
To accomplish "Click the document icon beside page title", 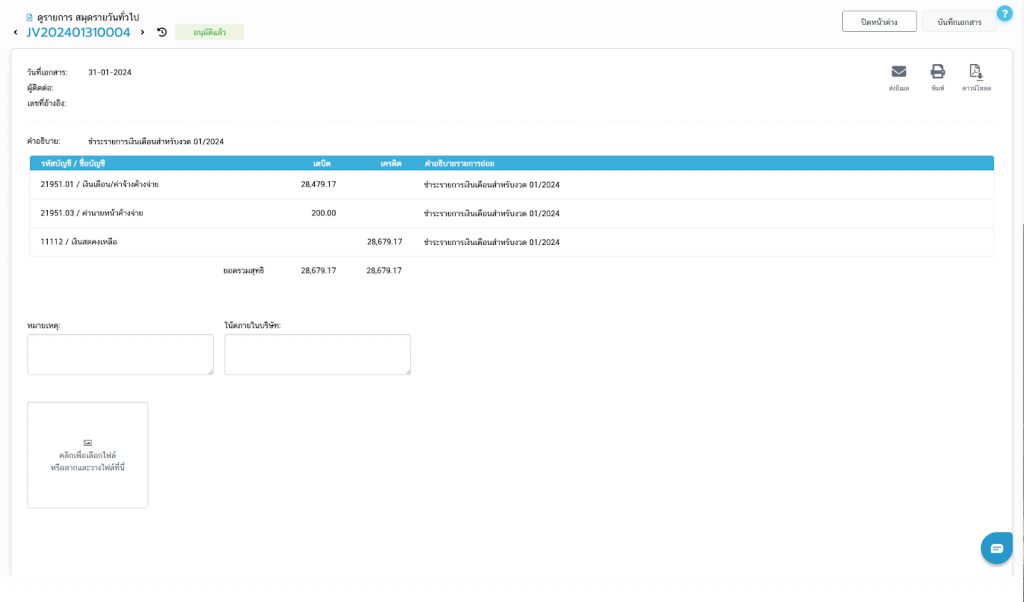I will click(29, 17).
